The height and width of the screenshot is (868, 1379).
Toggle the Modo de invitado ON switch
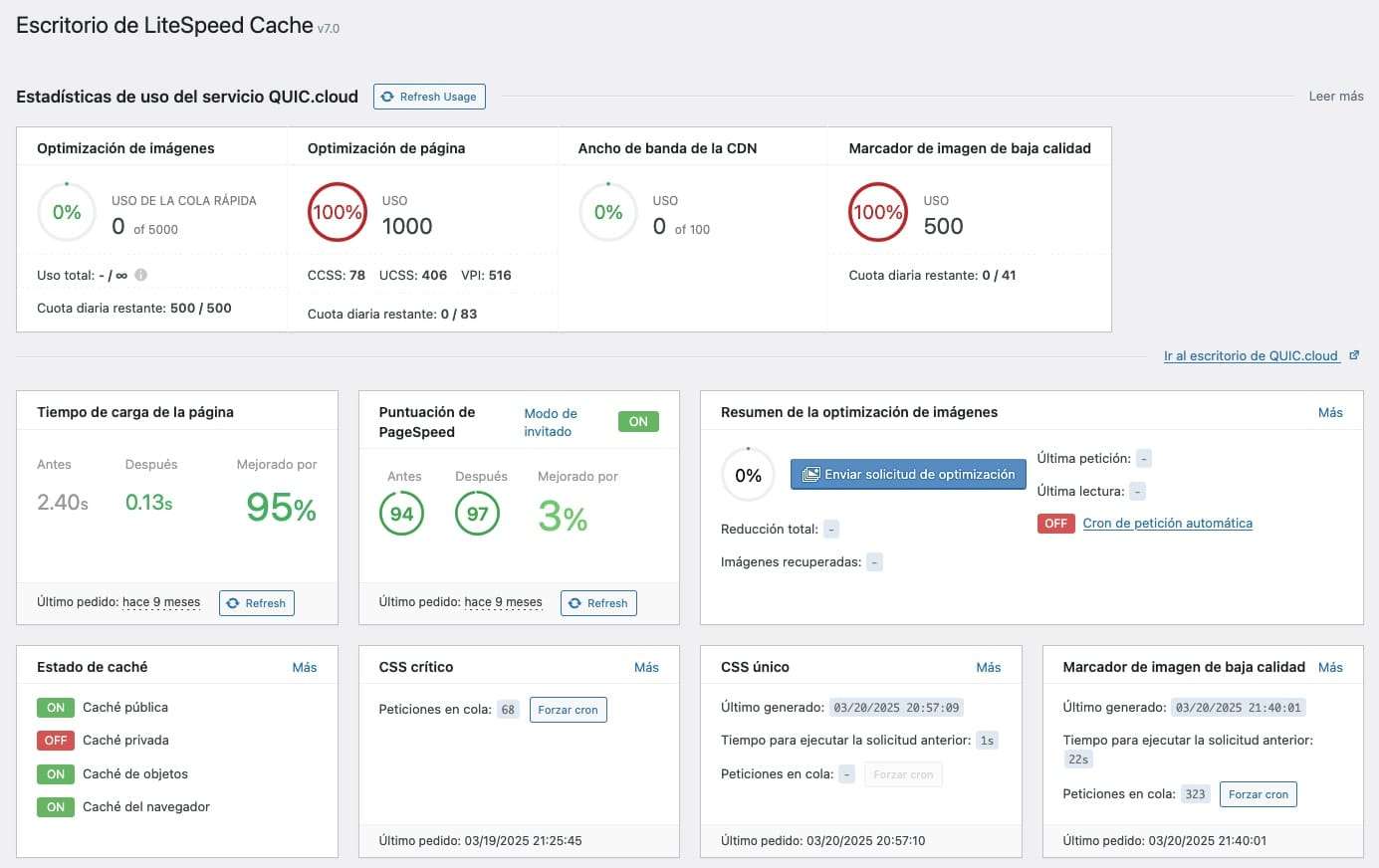[638, 422]
